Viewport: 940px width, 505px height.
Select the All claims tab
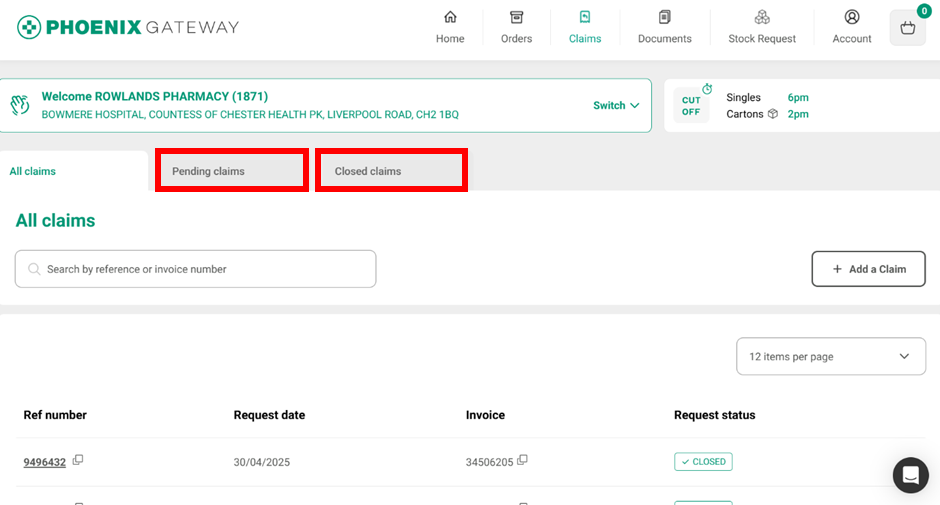point(73,171)
